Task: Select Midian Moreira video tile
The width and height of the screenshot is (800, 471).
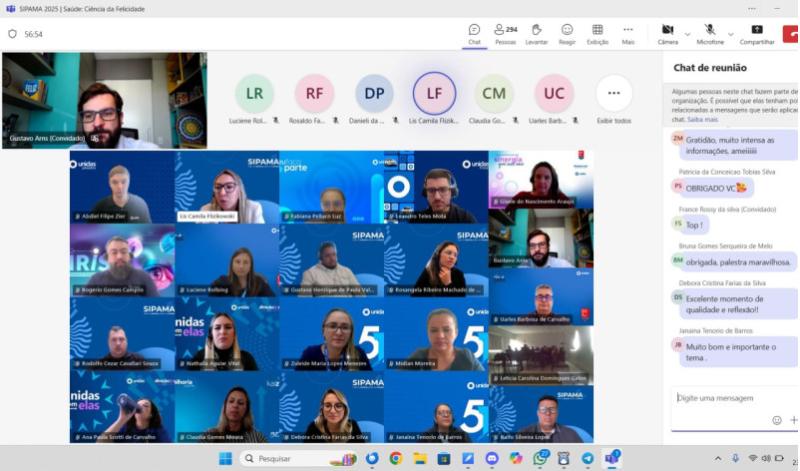Action: coord(436,334)
